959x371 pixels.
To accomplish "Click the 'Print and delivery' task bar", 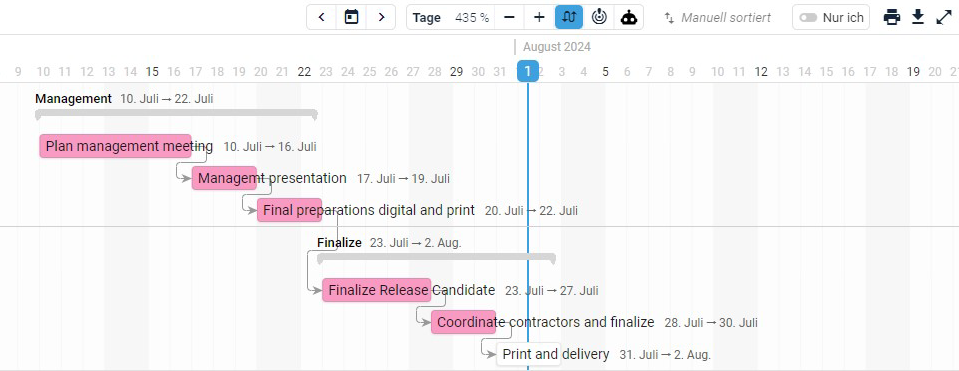I will click(528, 354).
